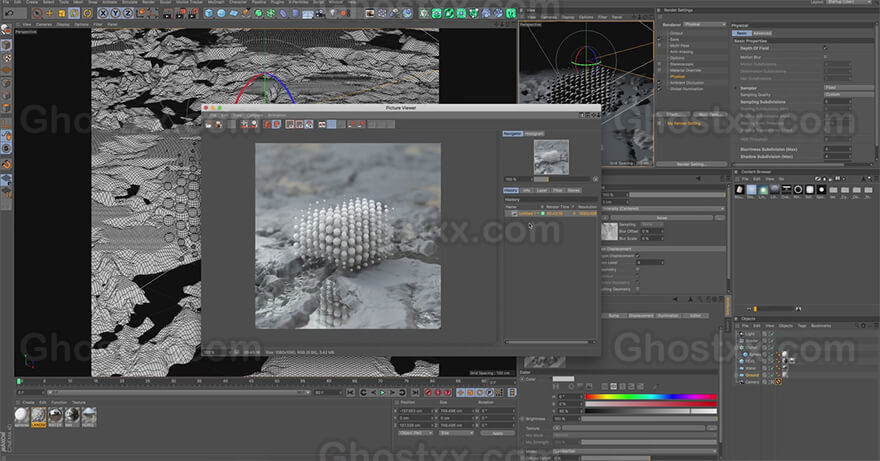The image size is (880, 461).
Task: Open the Floor and Sky environment icon
Action: tap(308, 13)
